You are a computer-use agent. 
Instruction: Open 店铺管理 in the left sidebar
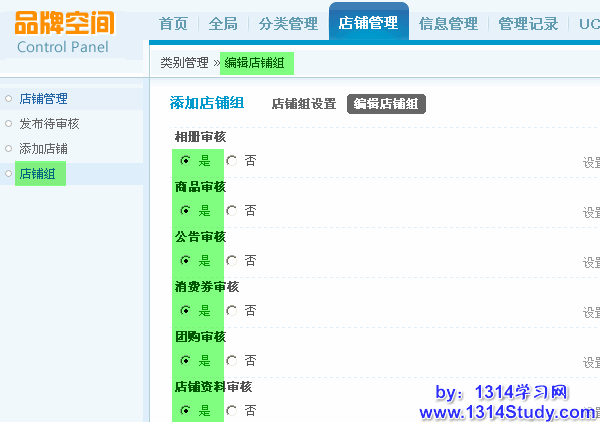click(x=43, y=99)
